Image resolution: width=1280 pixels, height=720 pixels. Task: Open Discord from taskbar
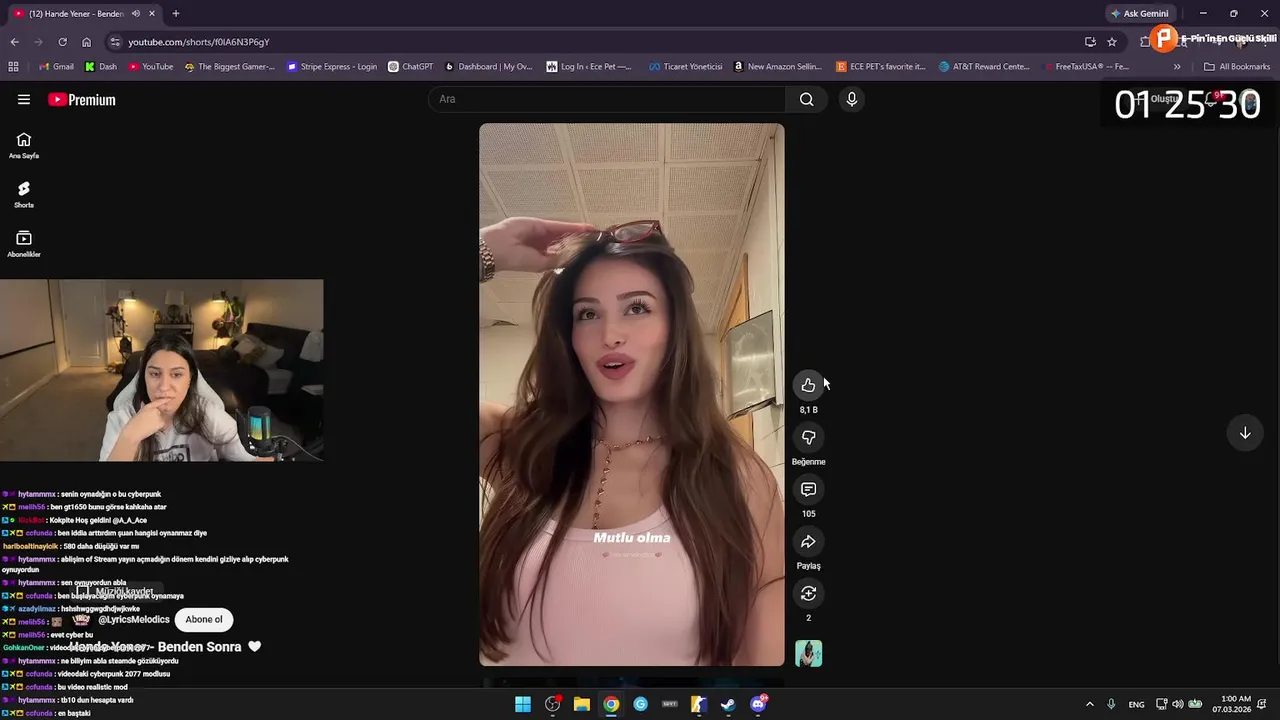[x=758, y=704]
